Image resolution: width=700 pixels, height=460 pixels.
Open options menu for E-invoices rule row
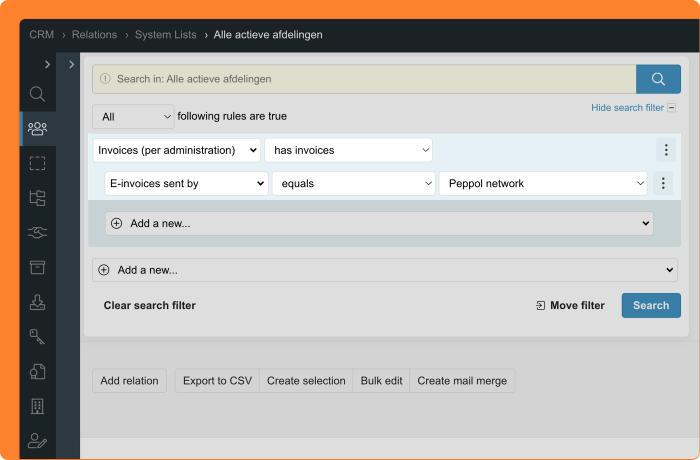[x=663, y=183]
